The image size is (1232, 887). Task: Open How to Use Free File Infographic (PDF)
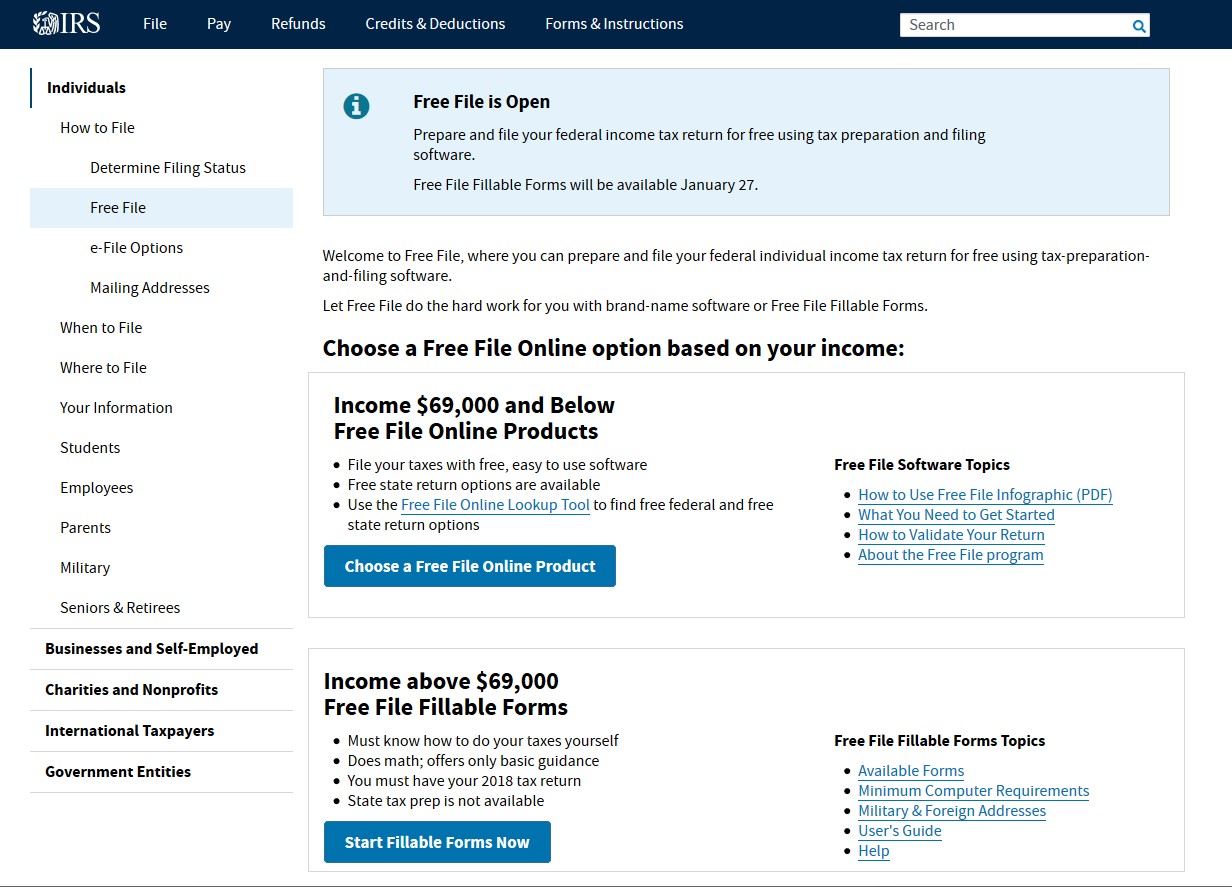click(x=985, y=495)
